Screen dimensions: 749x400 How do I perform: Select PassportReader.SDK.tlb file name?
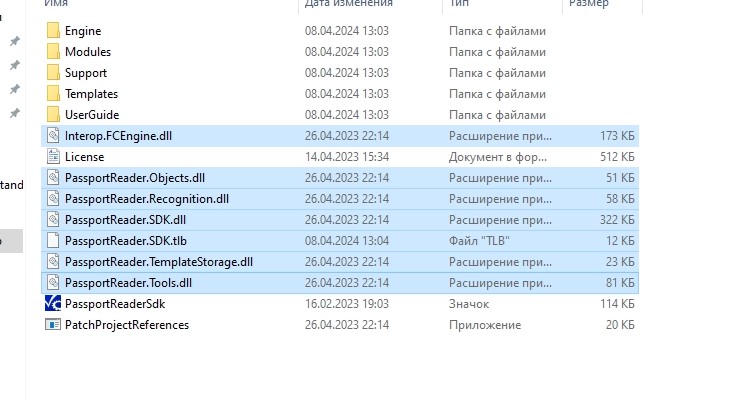click(126, 241)
